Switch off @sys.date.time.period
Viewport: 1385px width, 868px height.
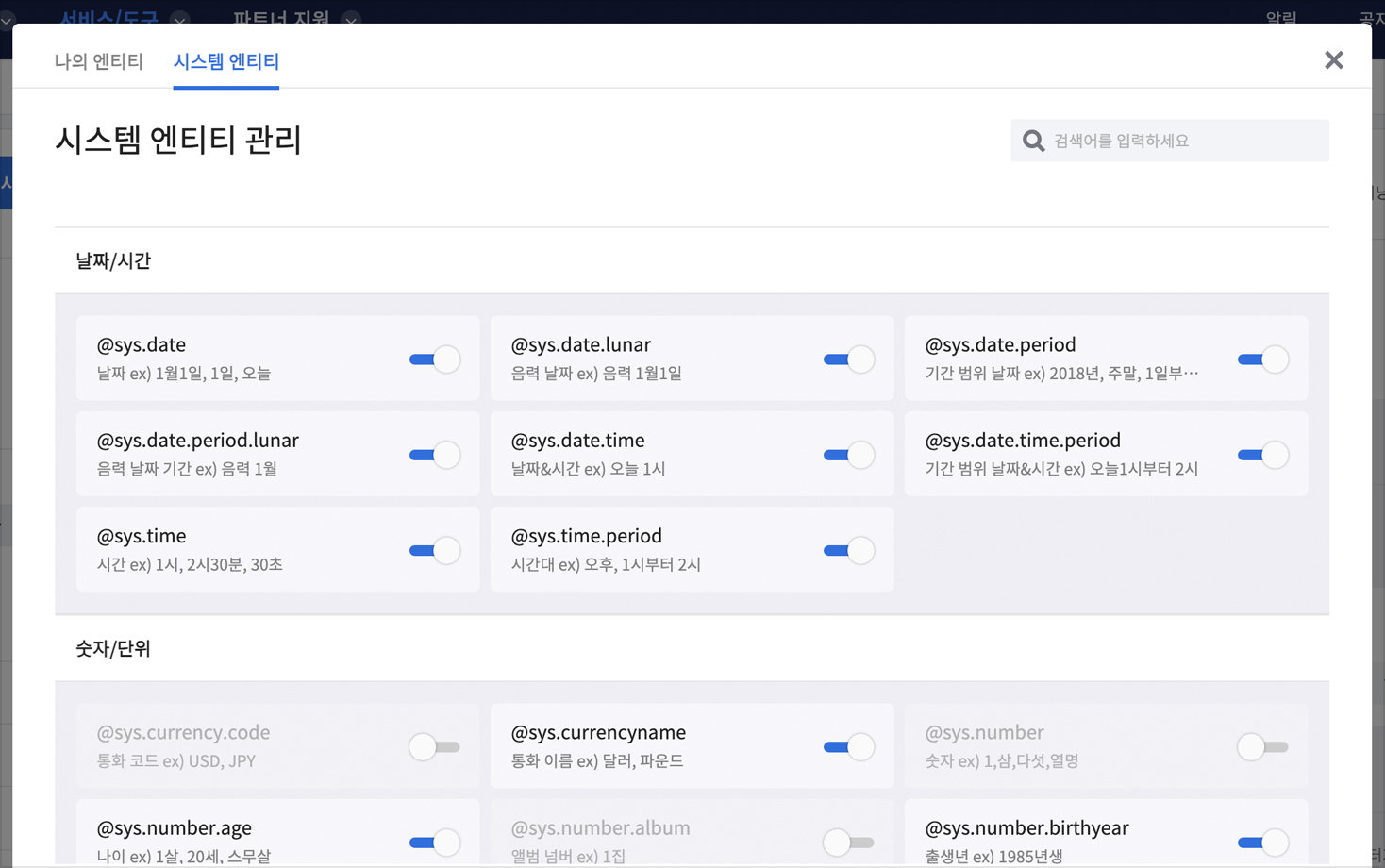point(1262,455)
